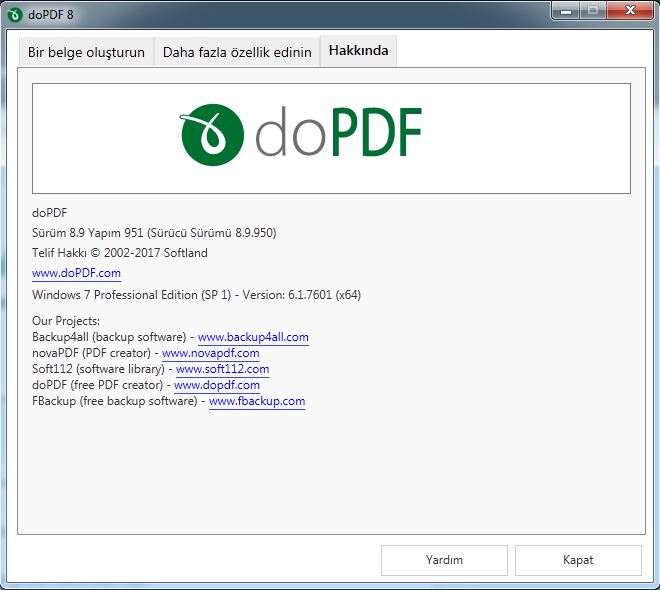Click the Yardım button
Screen dimensions: 660x590
click(444, 560)
